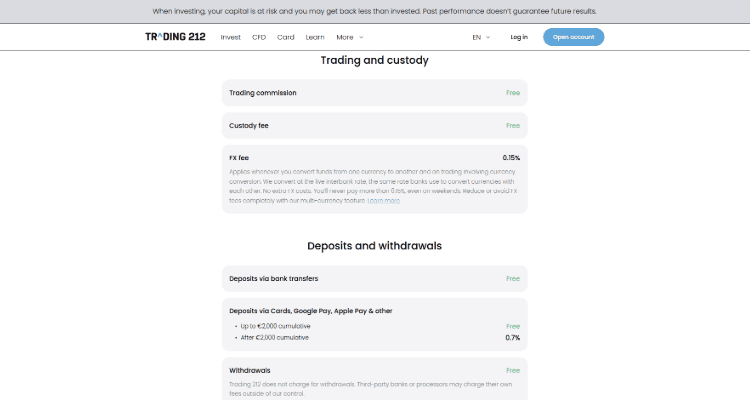Click the Deposits via Cards heading
Viewport: 750px width, 400px height.
[x=310, y=311]
